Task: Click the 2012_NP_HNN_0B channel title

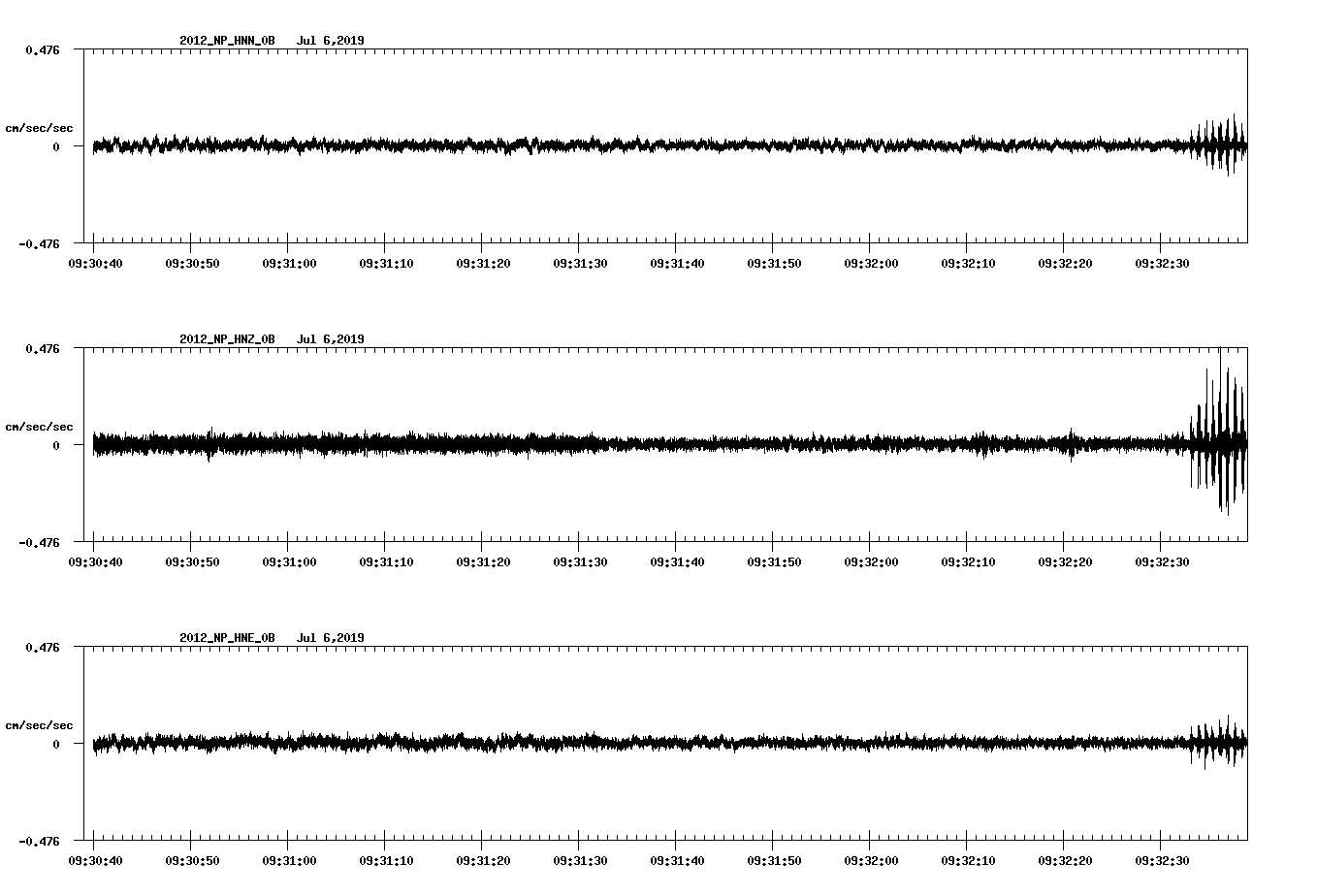Action: coord(227,41)
